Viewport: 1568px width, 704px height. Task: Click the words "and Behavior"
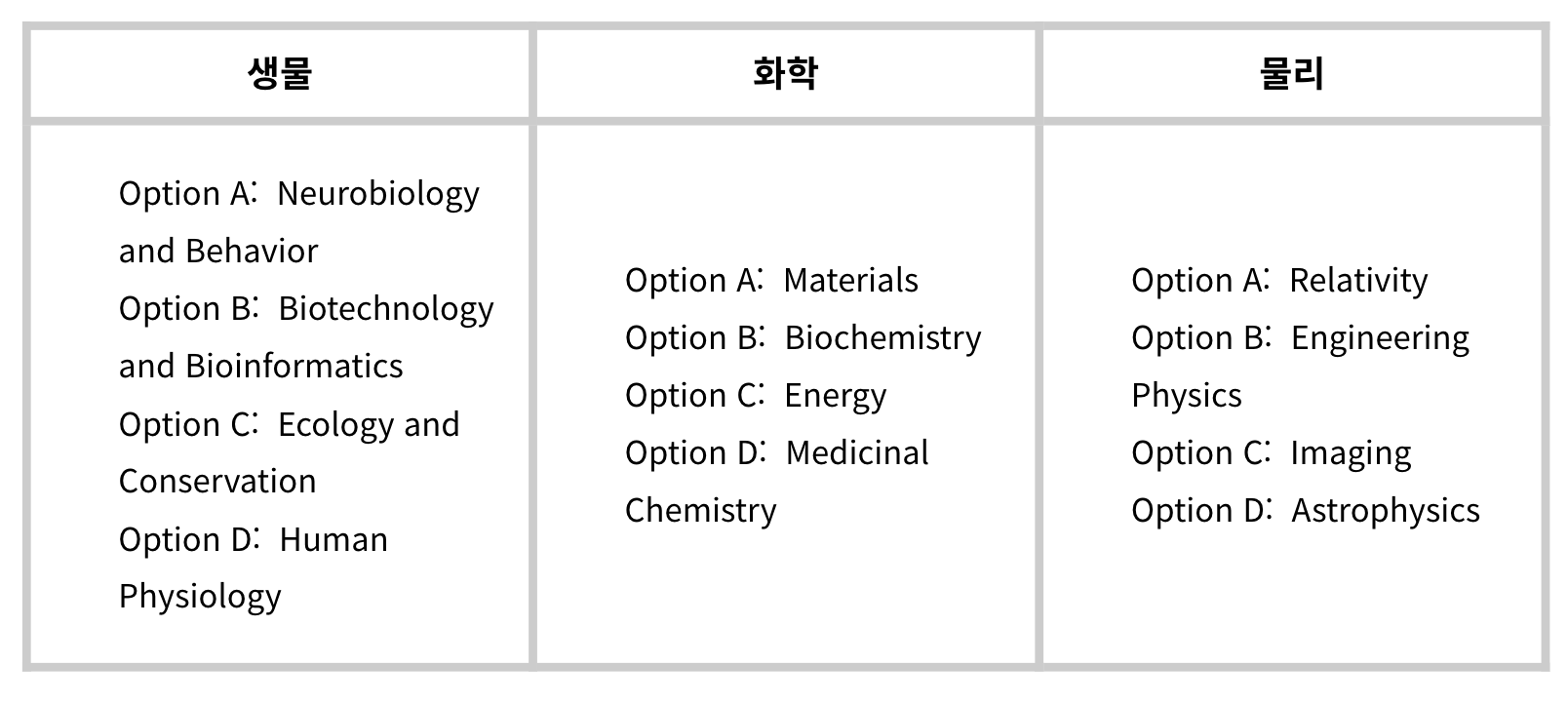(218, 252)
